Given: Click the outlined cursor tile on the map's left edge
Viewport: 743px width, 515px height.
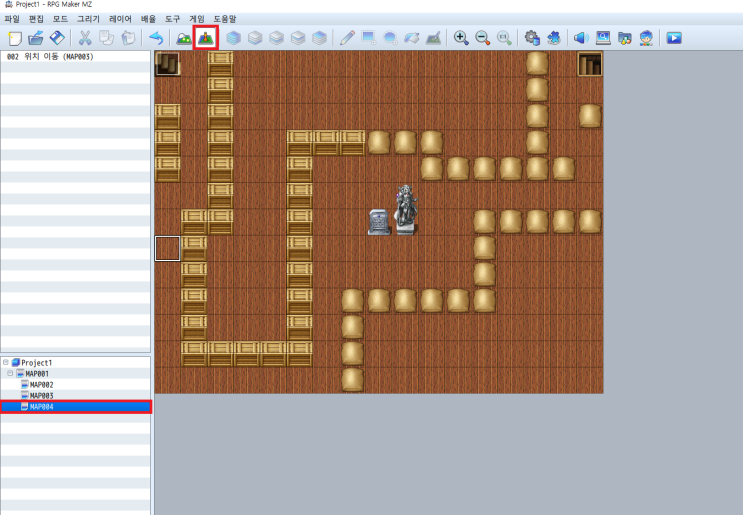Looking at the screenshot, I should coord(168,248).
